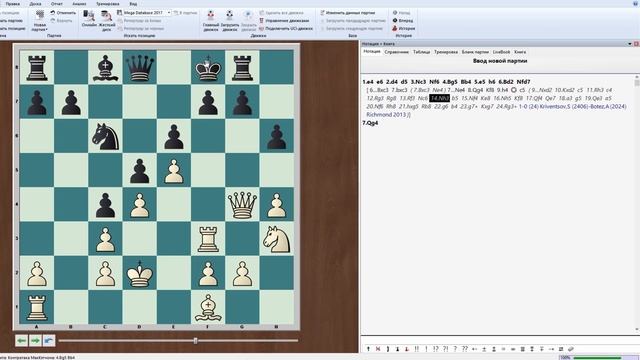Switch to the LiveBook tab

click(501, 52)
